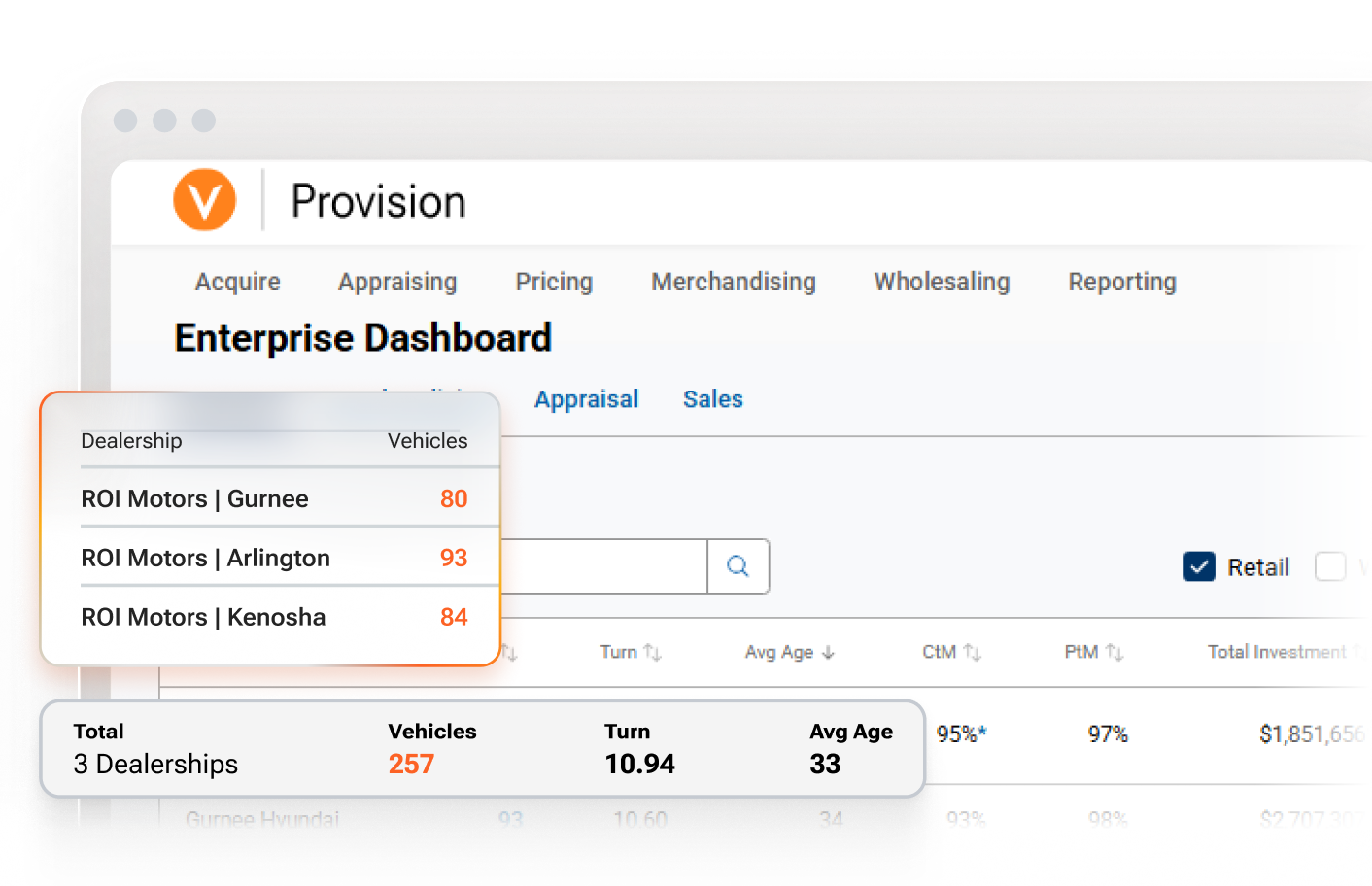The height and width of the screenshot is (886, 1372).
Task: Sort by CtM column arrows
Action: tap(972, 653)
